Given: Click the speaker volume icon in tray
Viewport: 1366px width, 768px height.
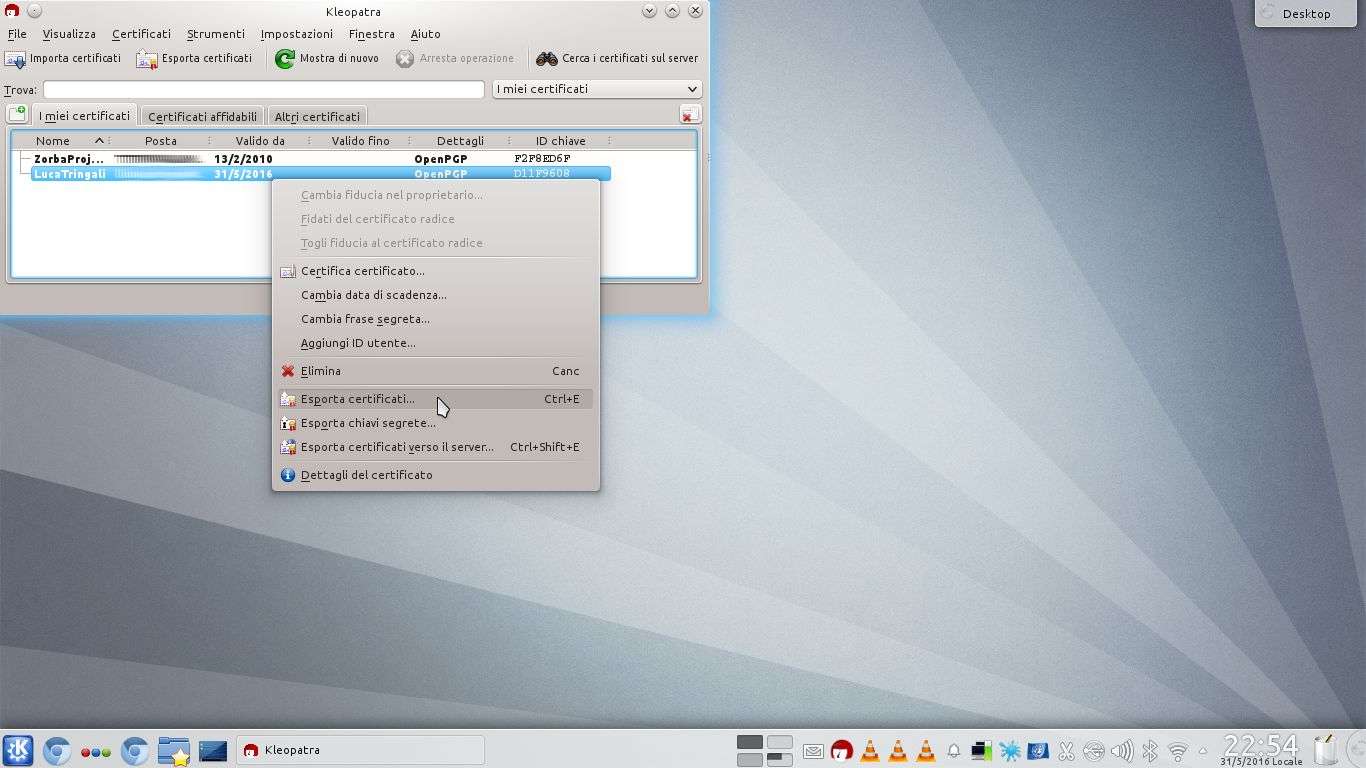Looking at the screenshot, I should (1122, 751).
